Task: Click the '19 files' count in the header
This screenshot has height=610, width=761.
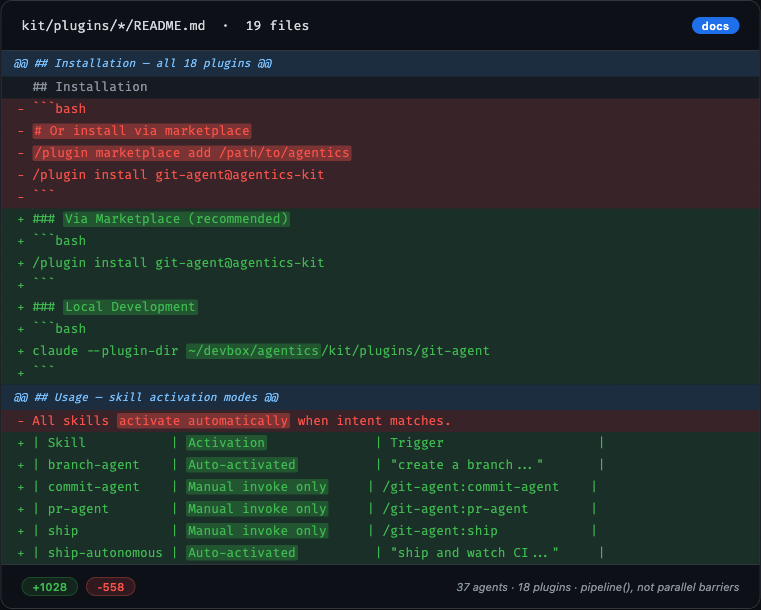Action: 277,26
